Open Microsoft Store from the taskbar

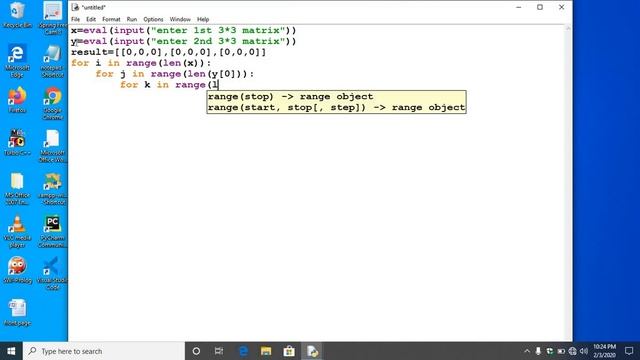point(289,351)
